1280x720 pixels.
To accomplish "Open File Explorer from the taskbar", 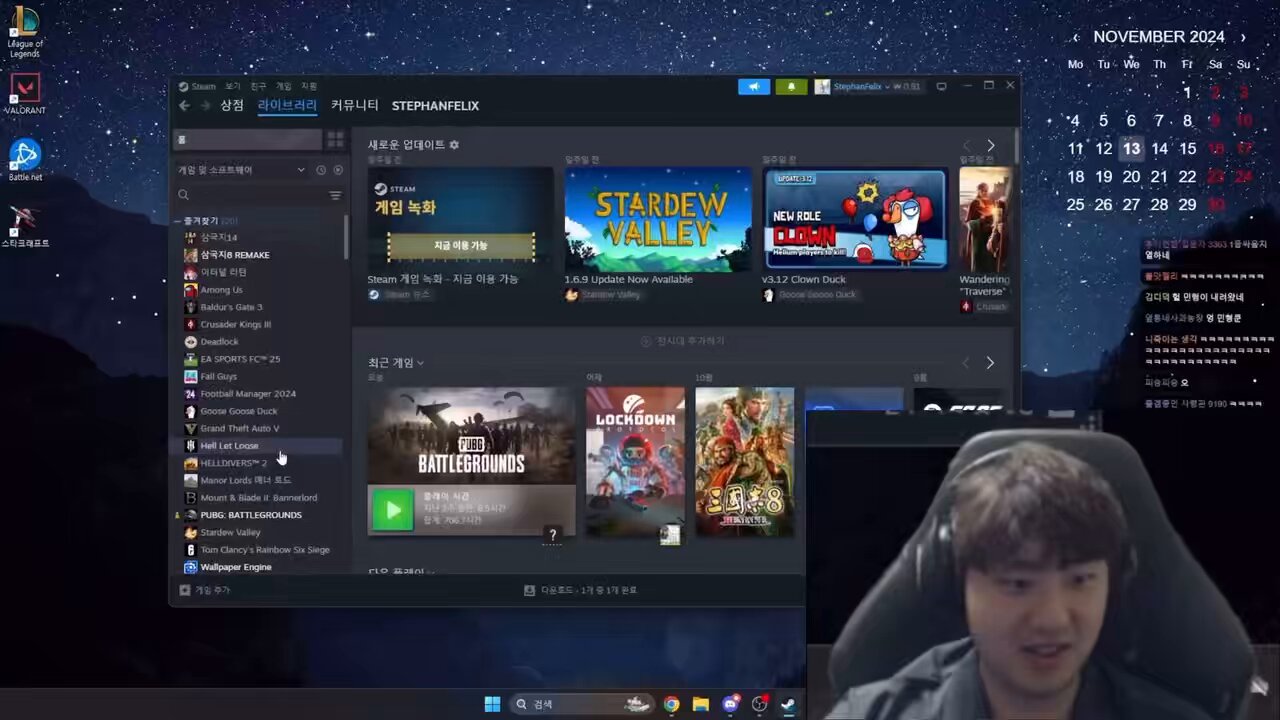I will click(x=701, y=704).
